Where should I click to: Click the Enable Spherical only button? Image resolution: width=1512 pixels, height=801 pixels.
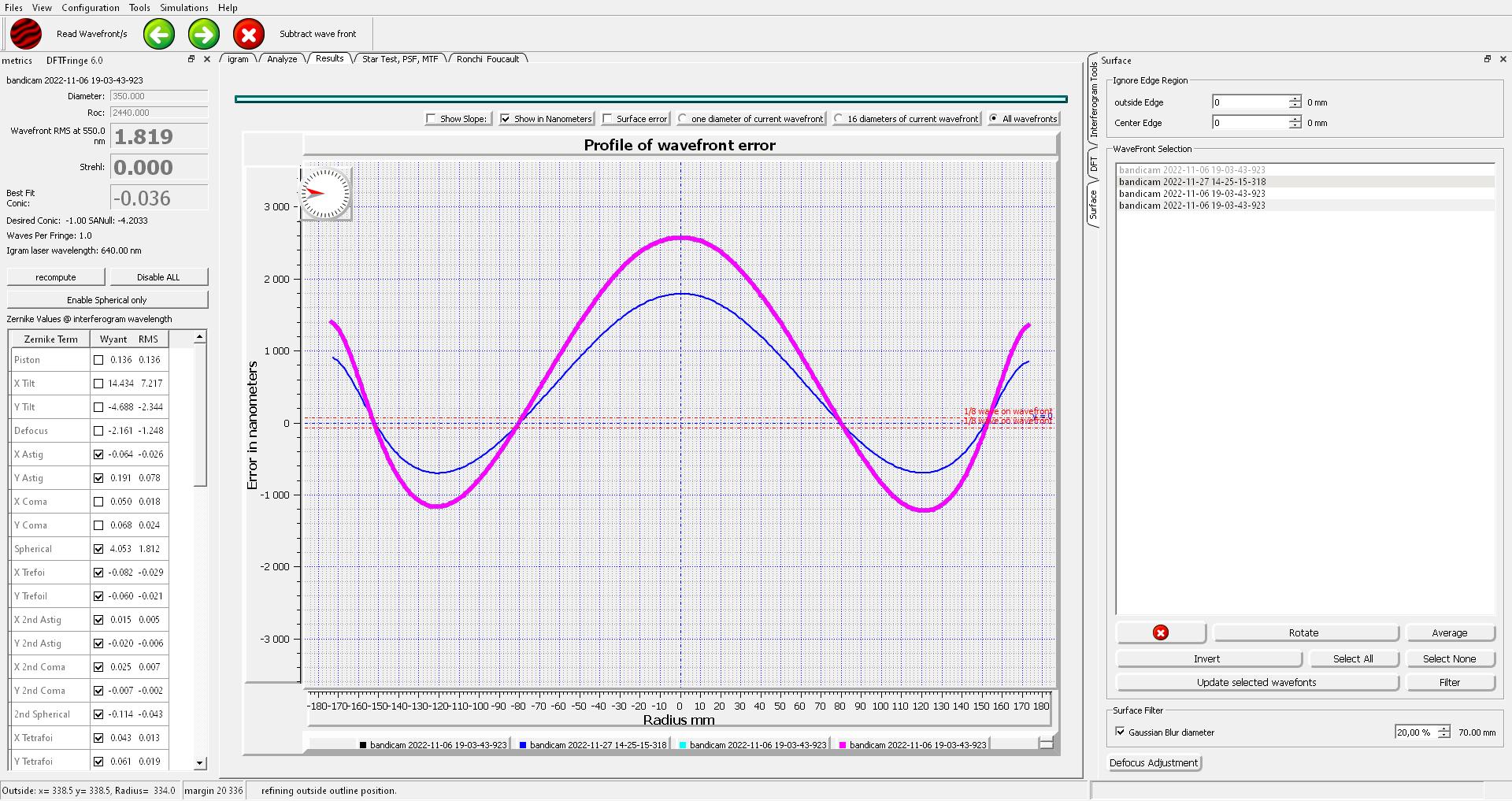tap(107, 300)
